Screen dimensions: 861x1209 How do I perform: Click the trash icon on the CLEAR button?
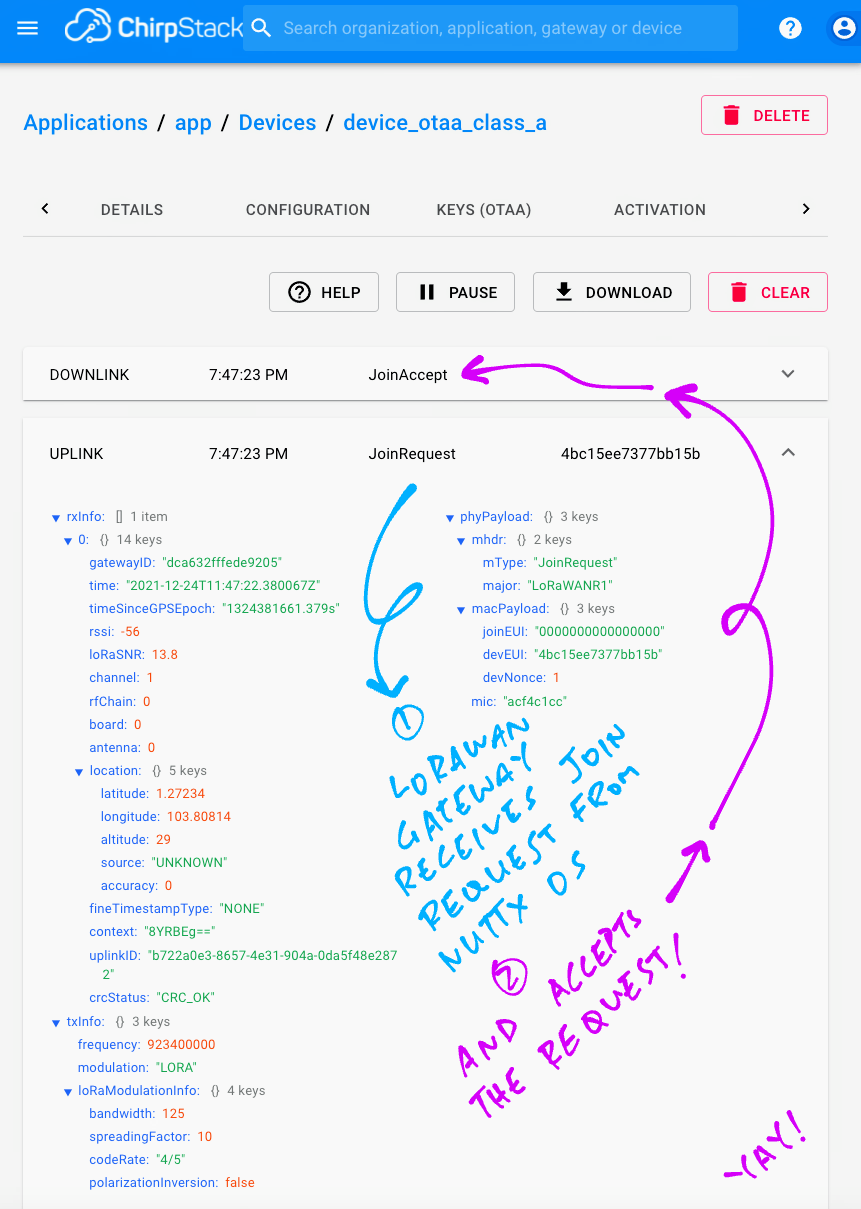740,292
